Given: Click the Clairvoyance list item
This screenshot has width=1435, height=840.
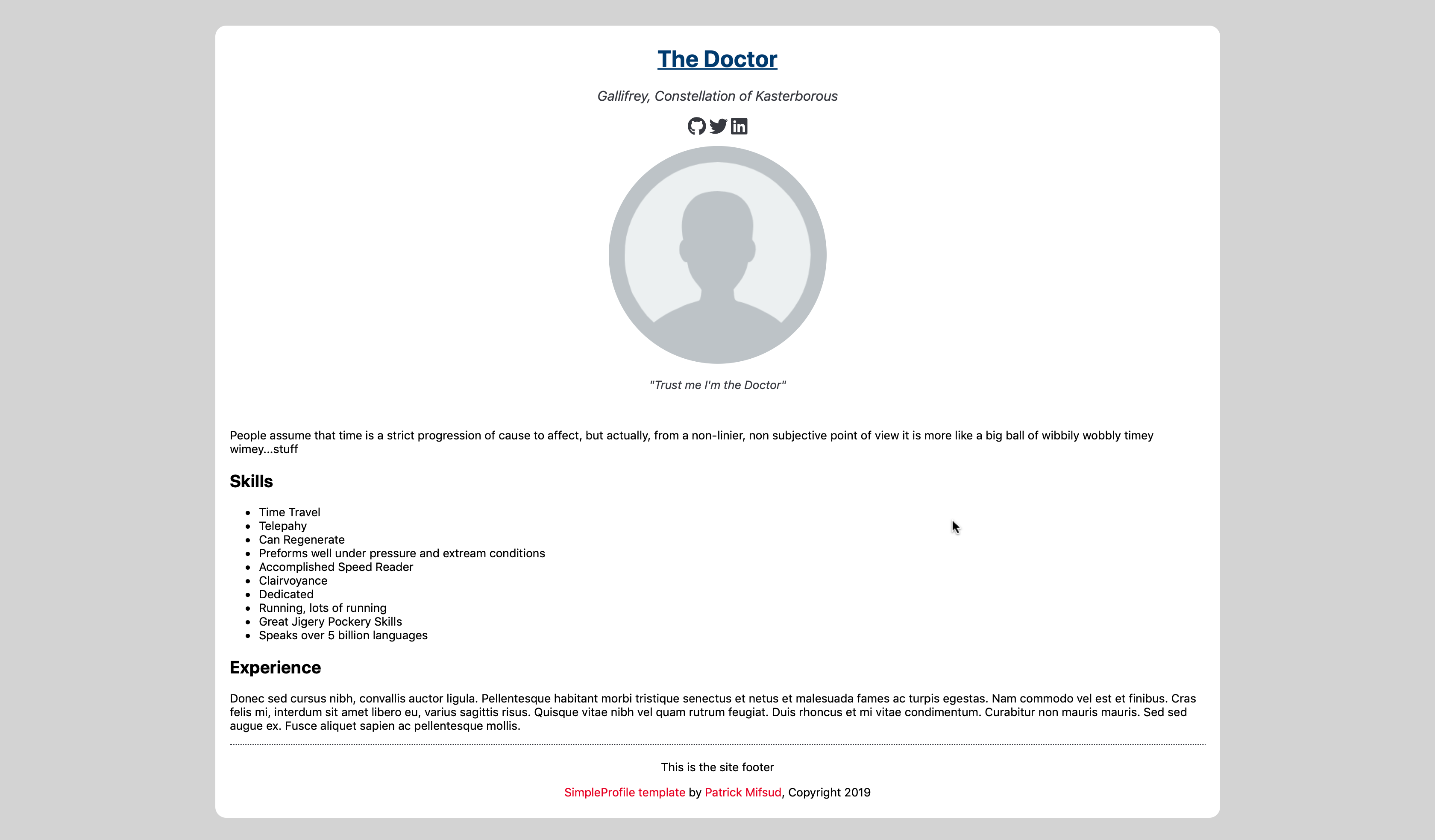Looking at the screenshot, I should click(293, 580).
